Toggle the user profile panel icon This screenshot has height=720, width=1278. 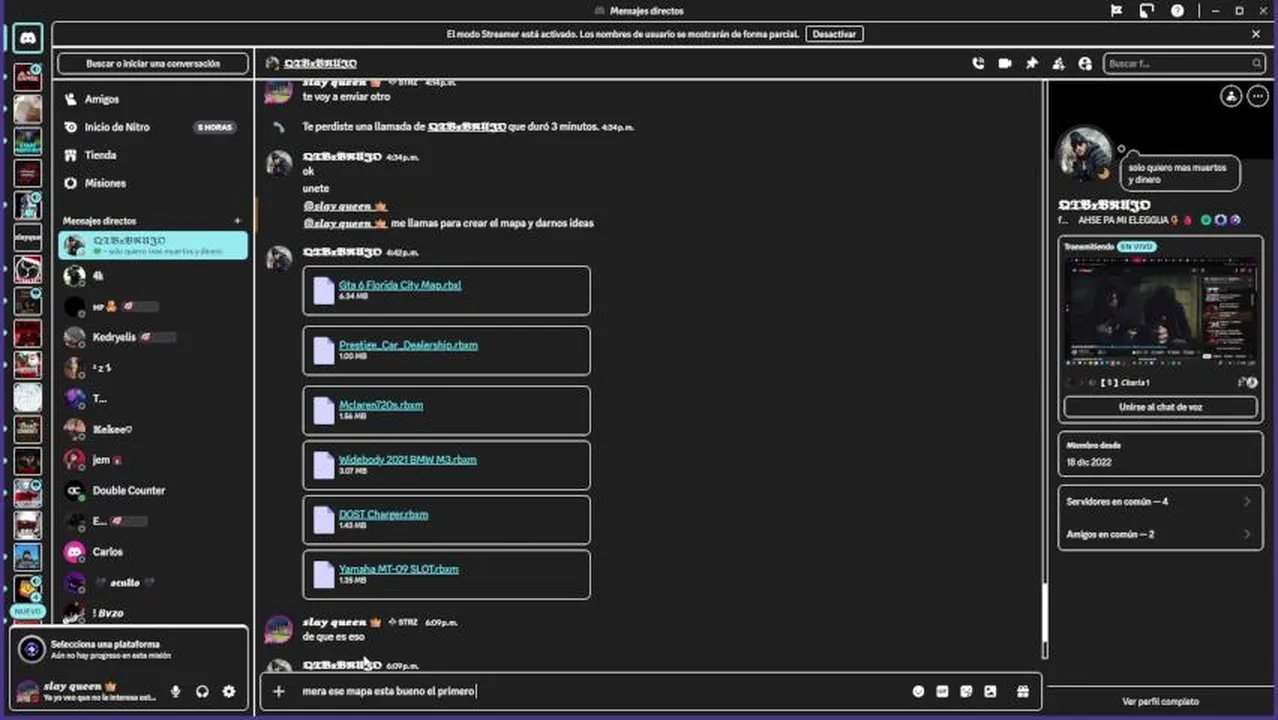(x=1085, y=63)
